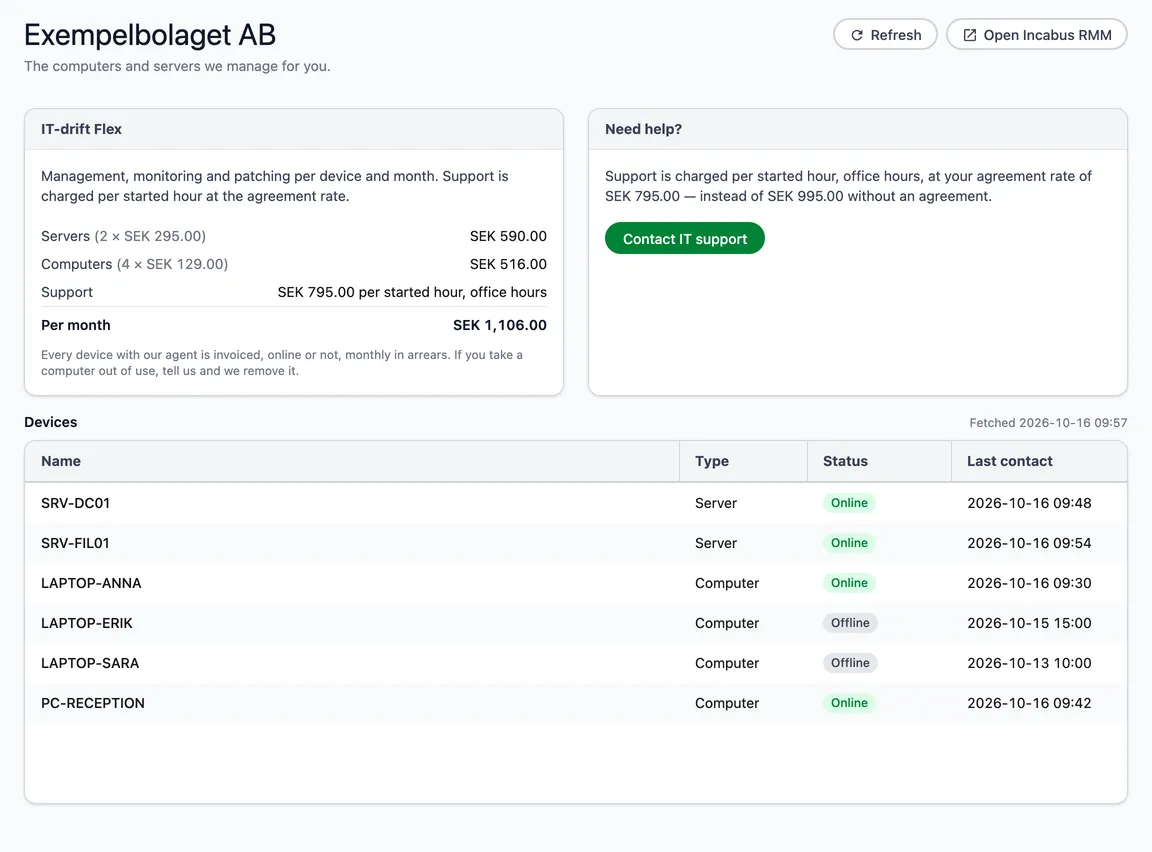The width and height of the screenshot is (1152, 852).
Task: Click last contact time 2026-10-16 09:48
Action: (x=1029, y=503)
